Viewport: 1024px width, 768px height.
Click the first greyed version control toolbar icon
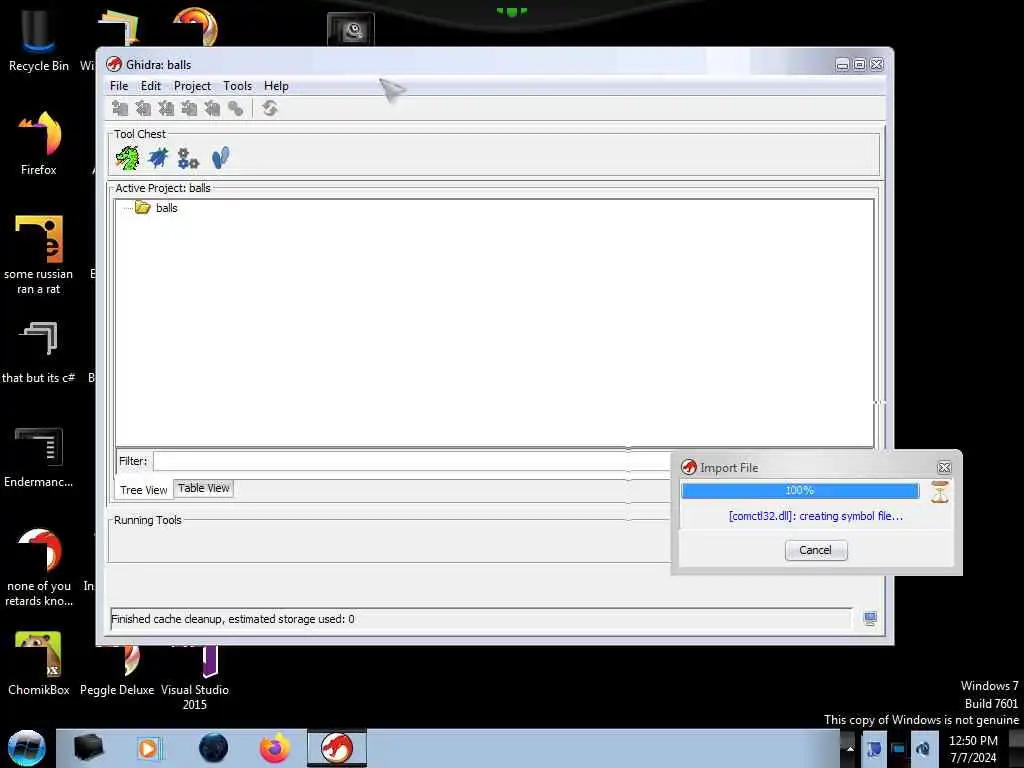[x=120, y=108]
